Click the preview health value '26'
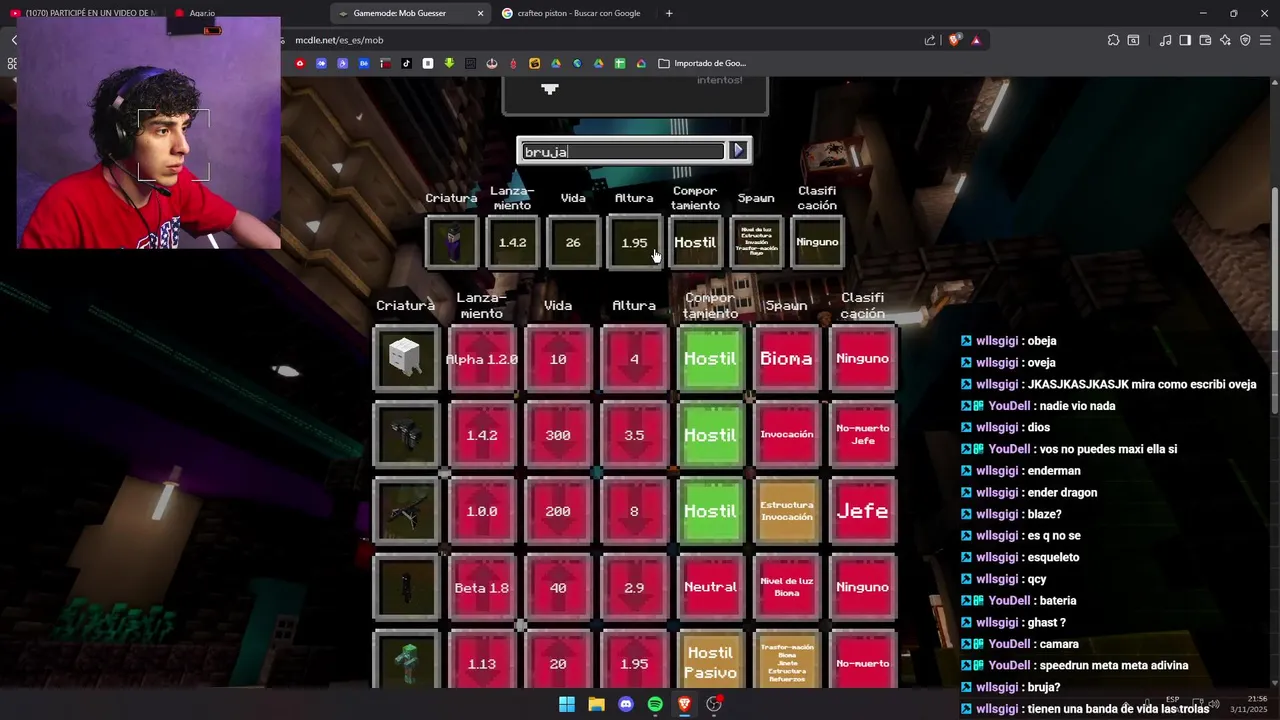 tap(573, 242)
